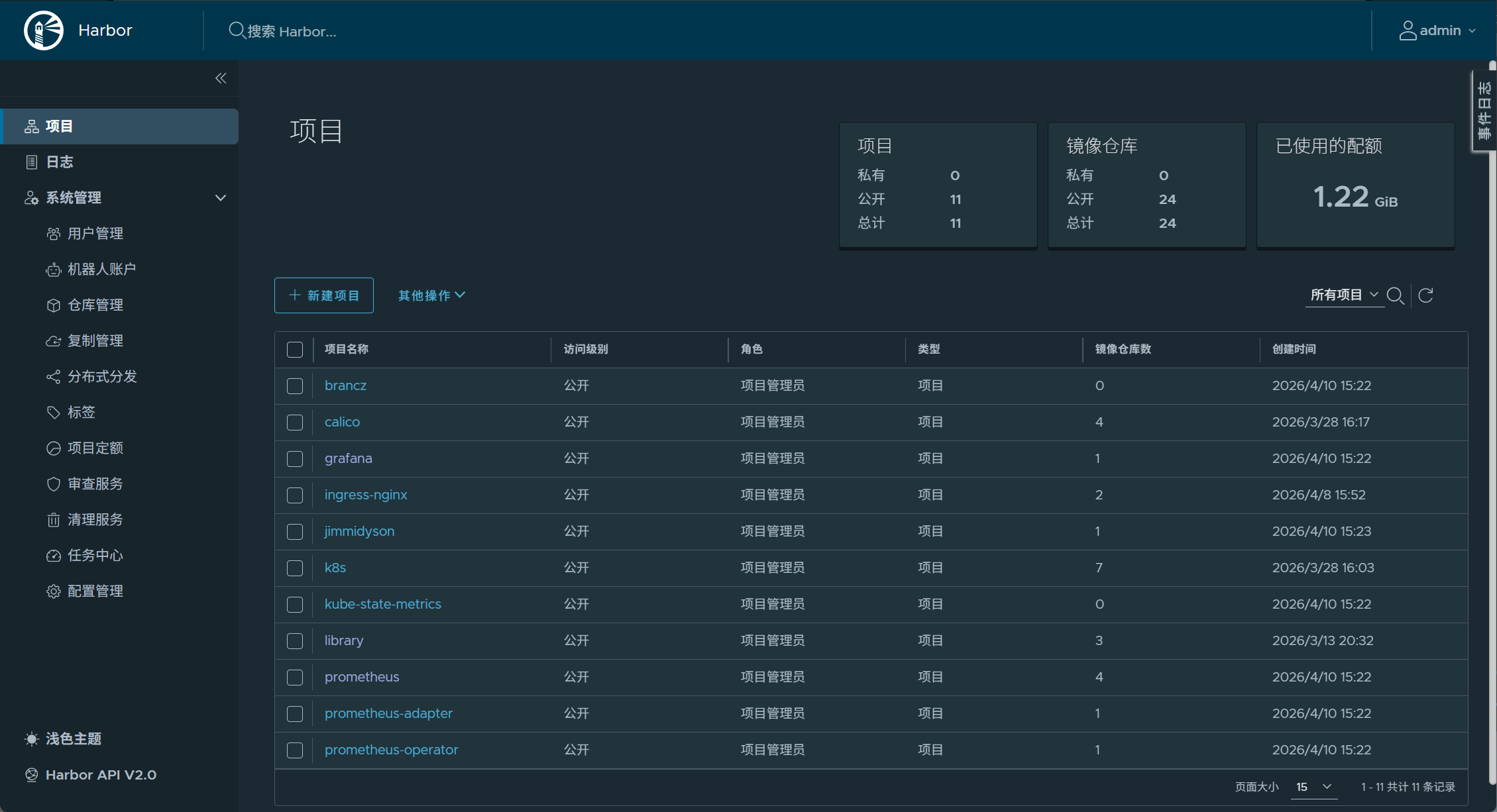The height and width of the screenshot is (812, 1497).
Task: Click the 清理服务 trash icon
Action: (53, 520)
